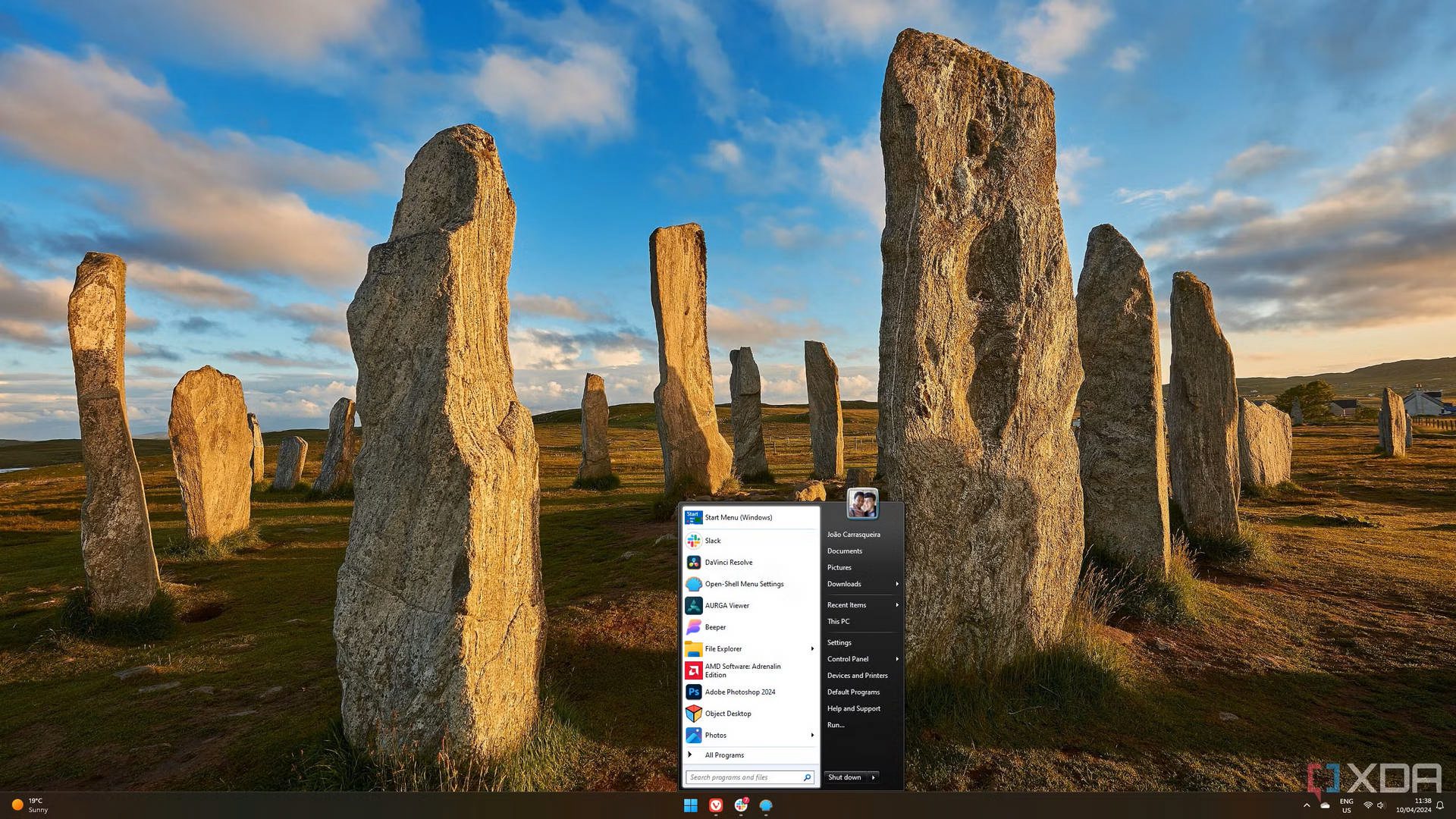Image resolution: width=1456 pixels, height=819 pixels.
Task: Open the Documents link
Action: pos(844,551)
